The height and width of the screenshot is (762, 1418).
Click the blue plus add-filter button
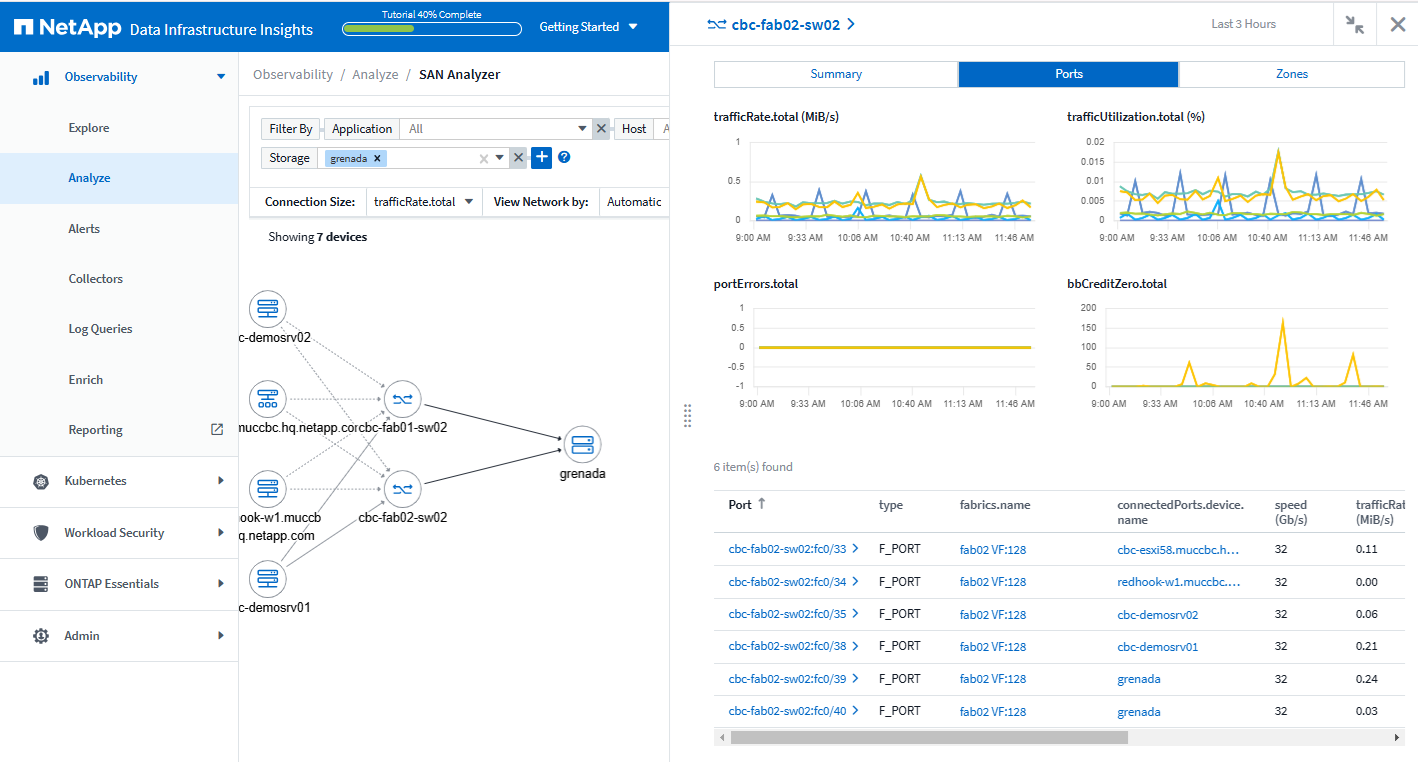pyautogui.click(x=541, y=158)
